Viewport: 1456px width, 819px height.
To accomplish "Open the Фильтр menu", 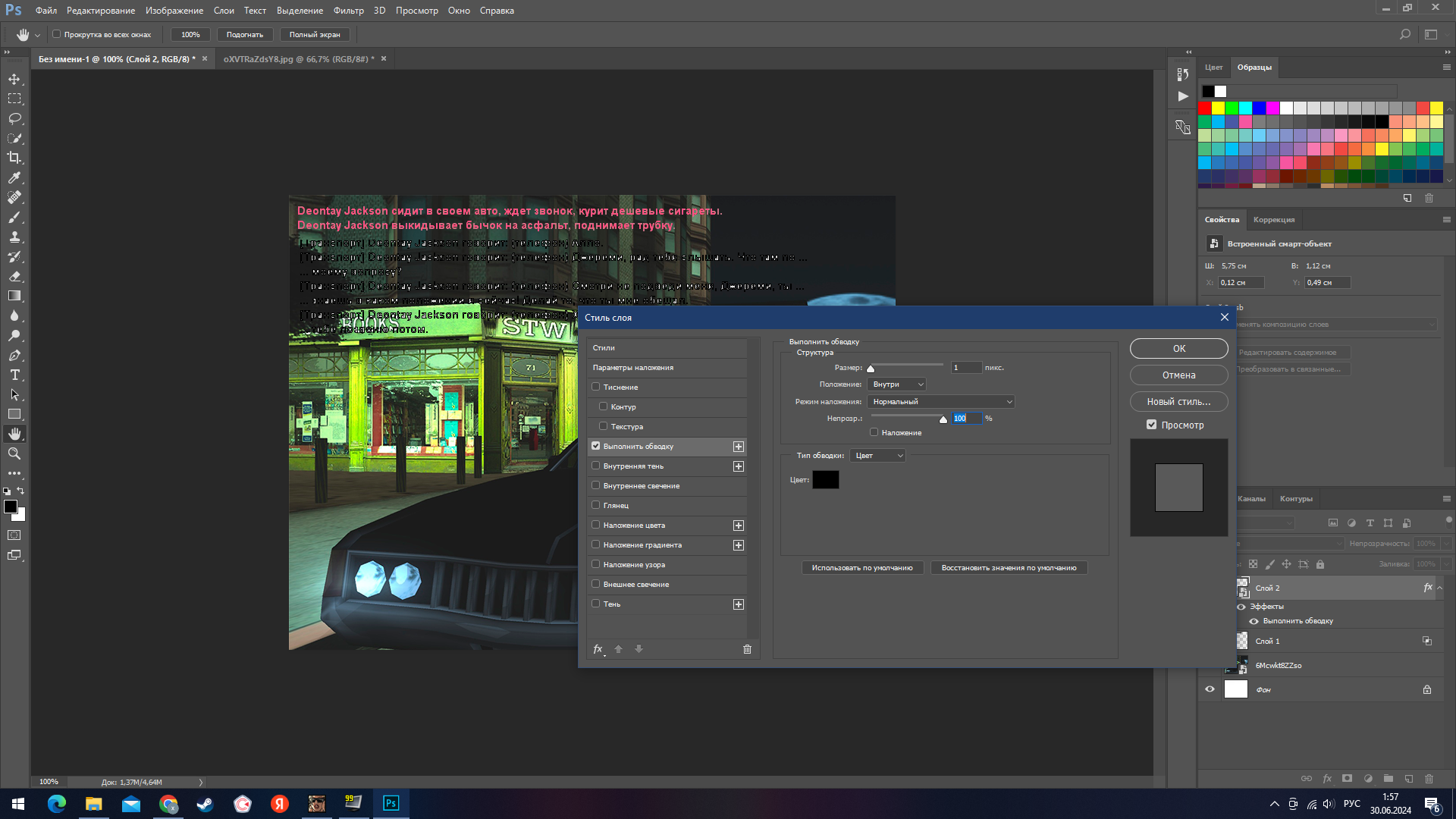I will click(348, 11).
